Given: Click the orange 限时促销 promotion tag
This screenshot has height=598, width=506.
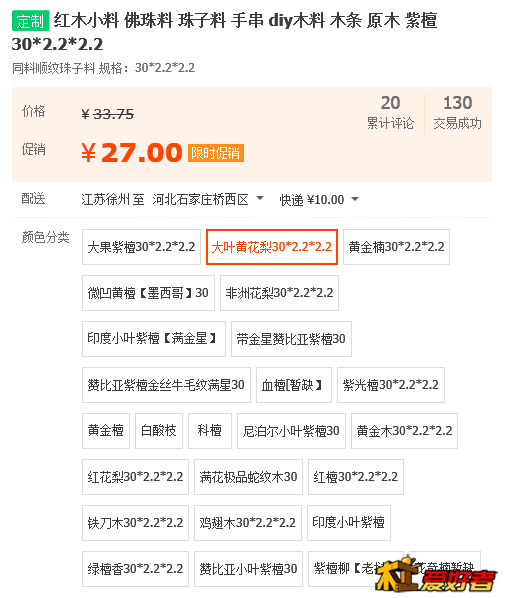Looking at the screenshot, I should tap(216, 153).
